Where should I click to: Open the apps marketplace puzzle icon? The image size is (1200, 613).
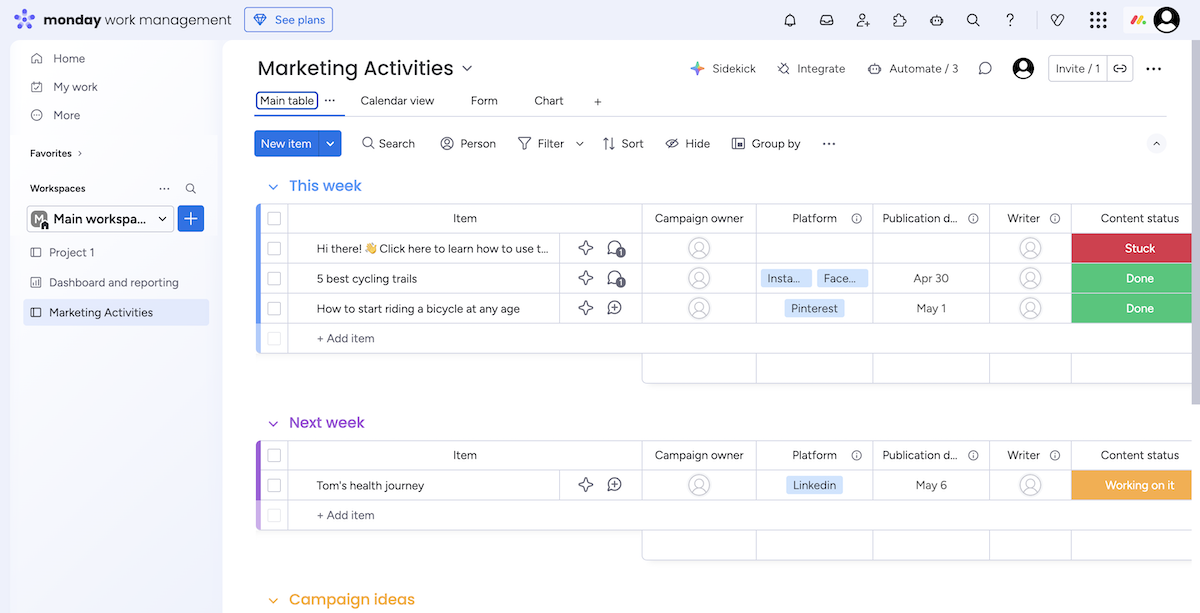pos(899,19)
